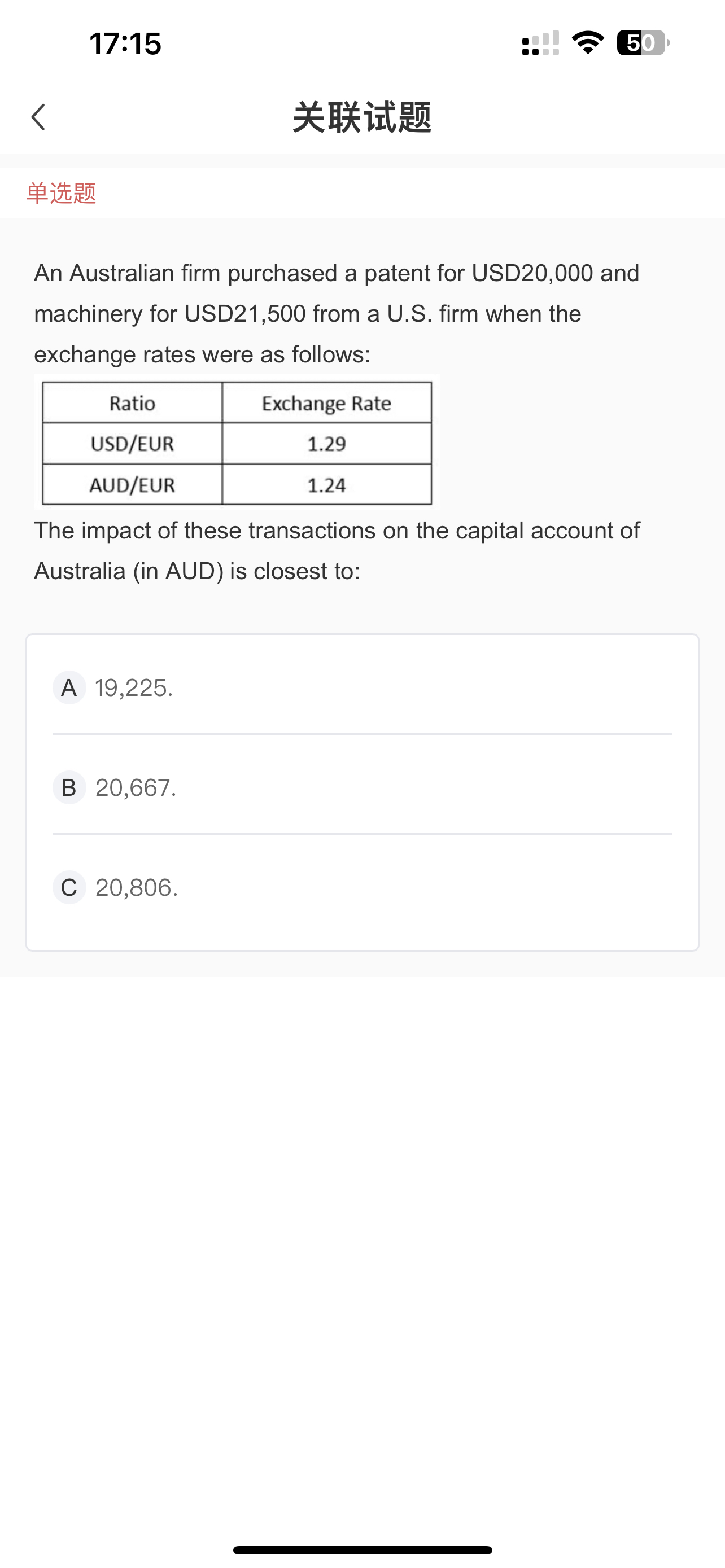Image resolution: width=725 pixels, height=1568 pixels.
Task: Choose the answer text 20,667
Action: point(136,787)
